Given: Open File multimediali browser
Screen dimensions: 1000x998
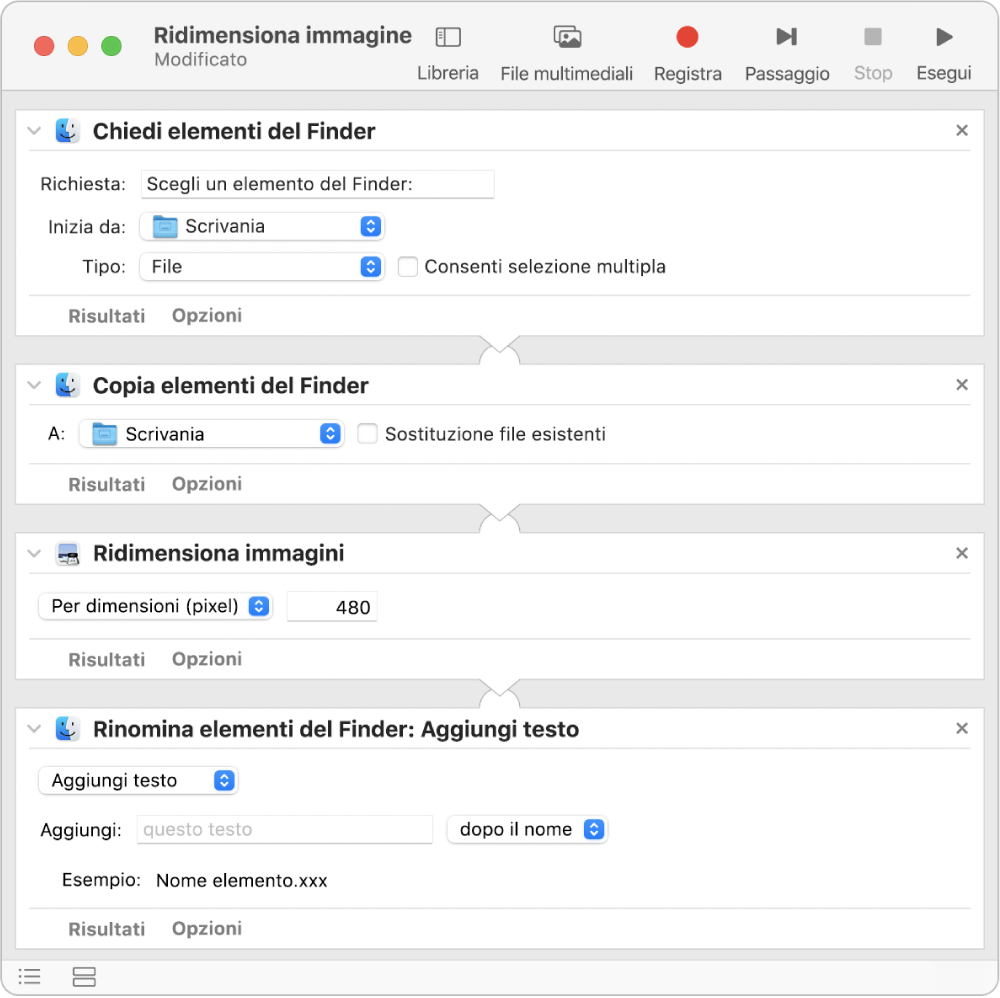Looking at the screenshot, I should tap(567, 38).
